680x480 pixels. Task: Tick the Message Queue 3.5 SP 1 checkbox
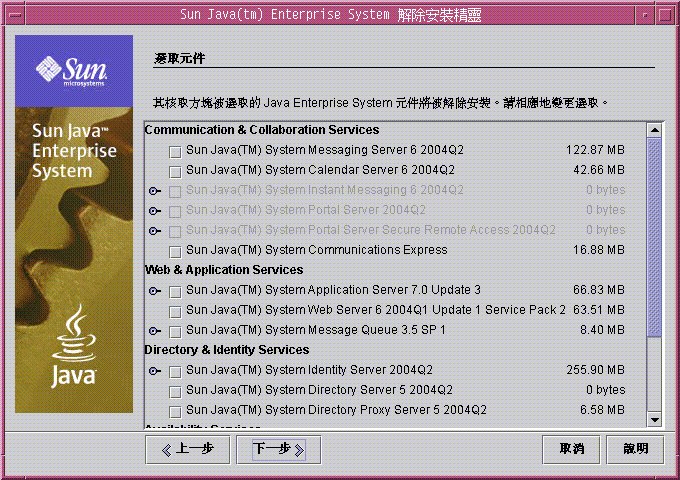pyautogui.click(x=175, y=332)
